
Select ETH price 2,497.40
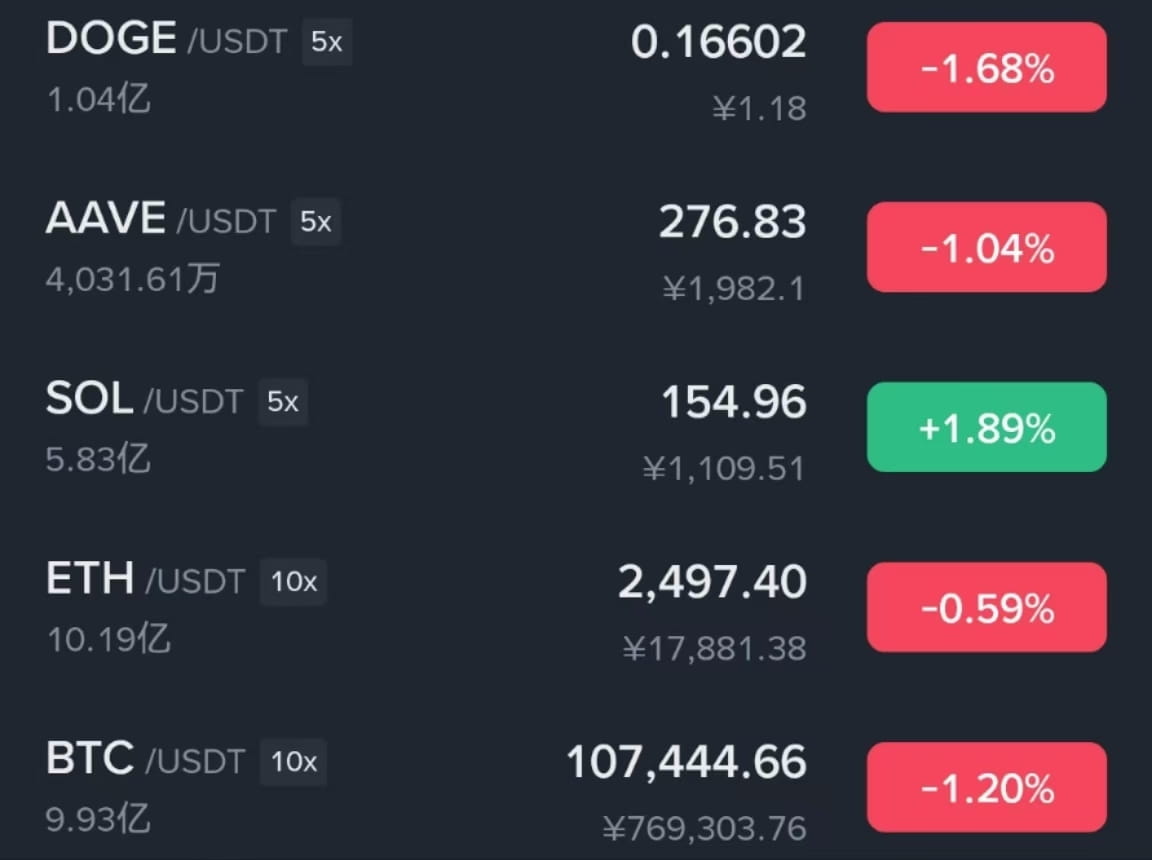pos(712,582)
